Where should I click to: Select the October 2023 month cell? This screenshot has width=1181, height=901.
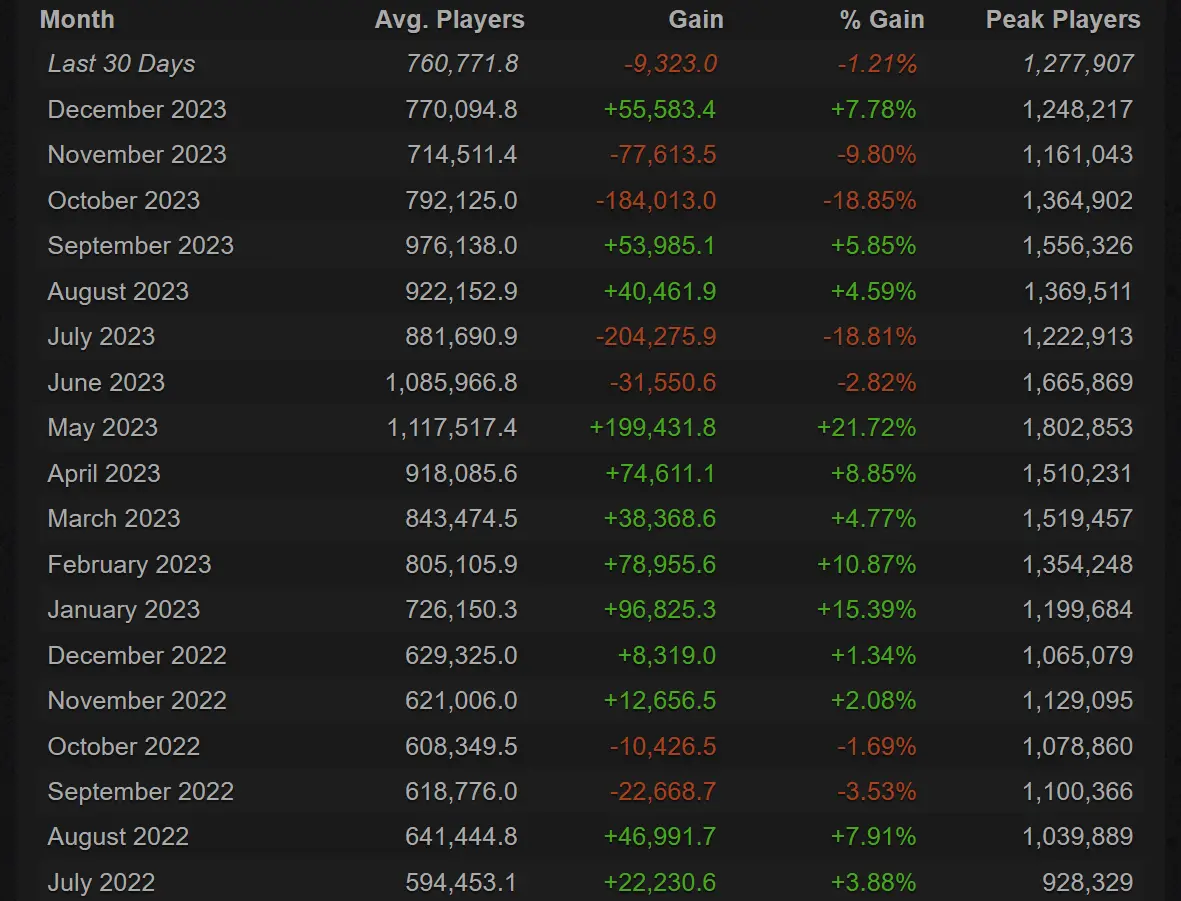point(124,201)
